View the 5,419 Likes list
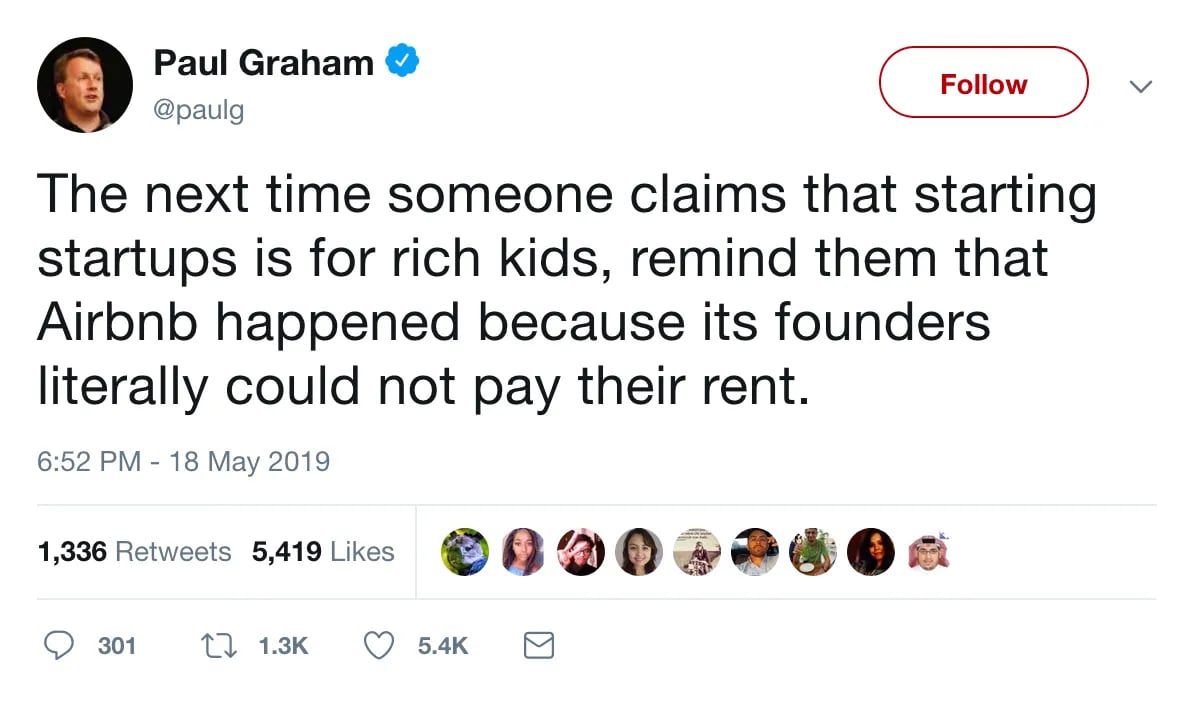The height and width of the screenshot is (702, 1204). (323, 551)
